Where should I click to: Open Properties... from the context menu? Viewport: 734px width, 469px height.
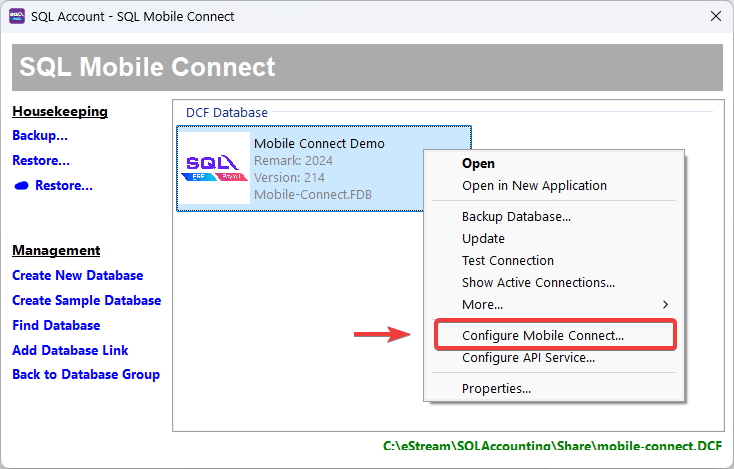496,388
